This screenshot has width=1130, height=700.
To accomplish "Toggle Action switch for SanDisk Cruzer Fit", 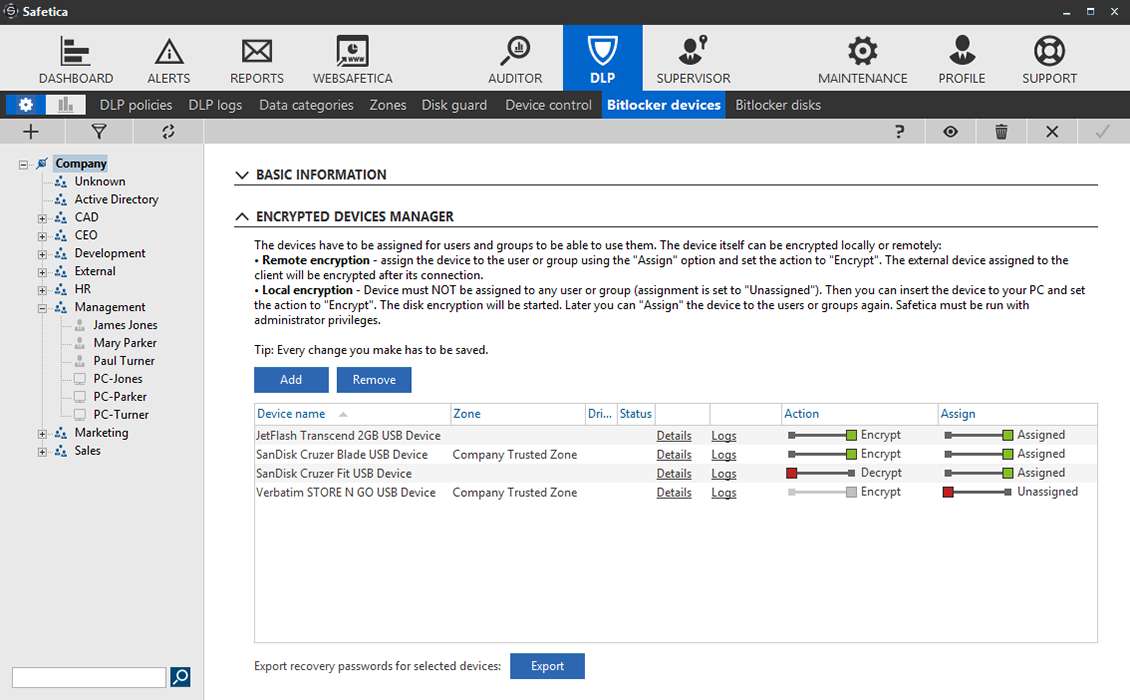I will coord(822,473).
